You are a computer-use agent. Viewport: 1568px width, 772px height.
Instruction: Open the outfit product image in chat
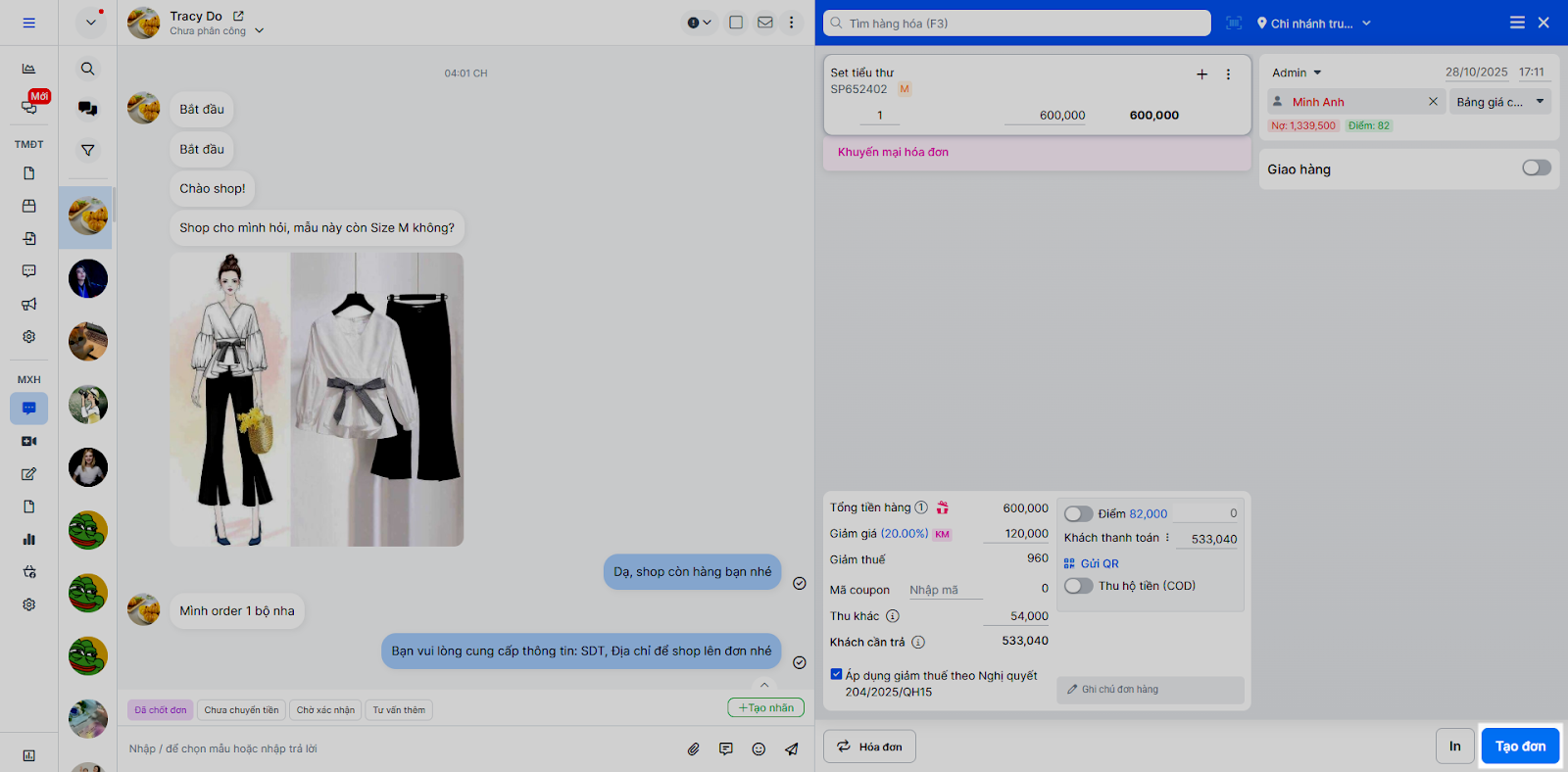click(x=317, y=399)
